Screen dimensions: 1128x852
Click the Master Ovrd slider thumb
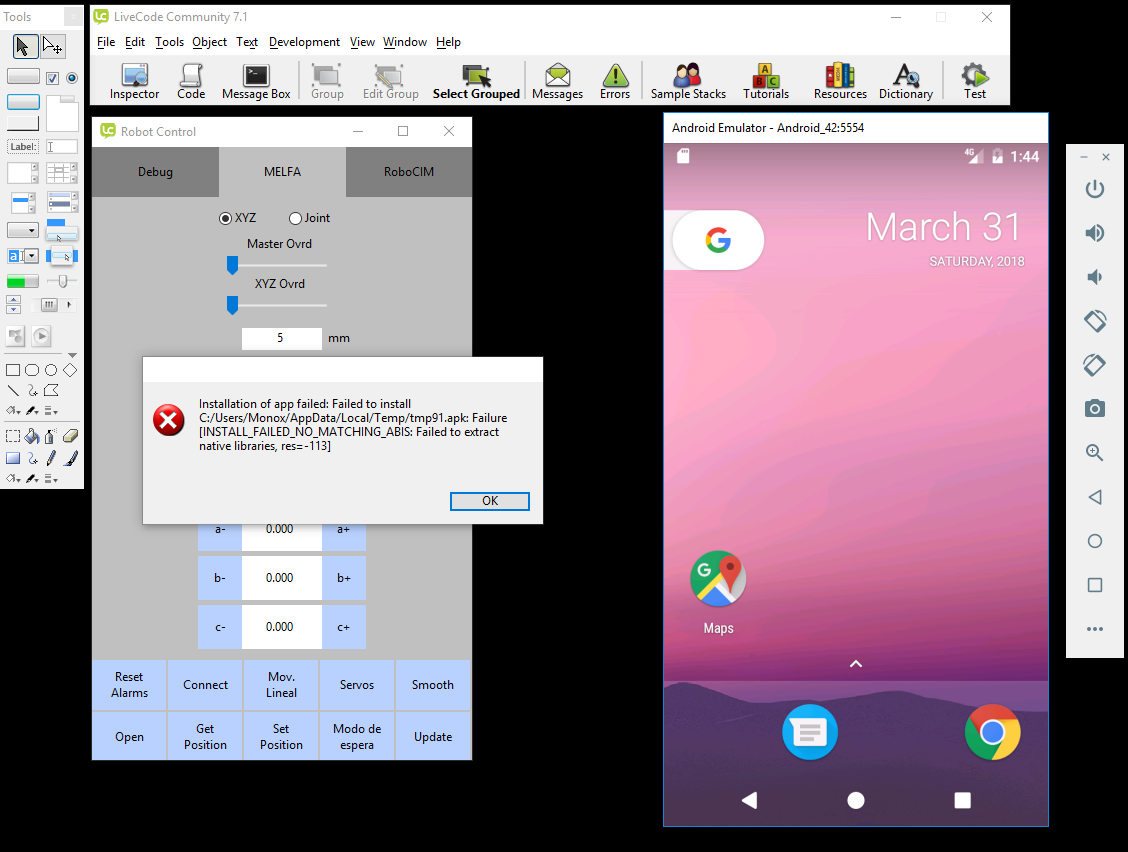coord(232,266)
